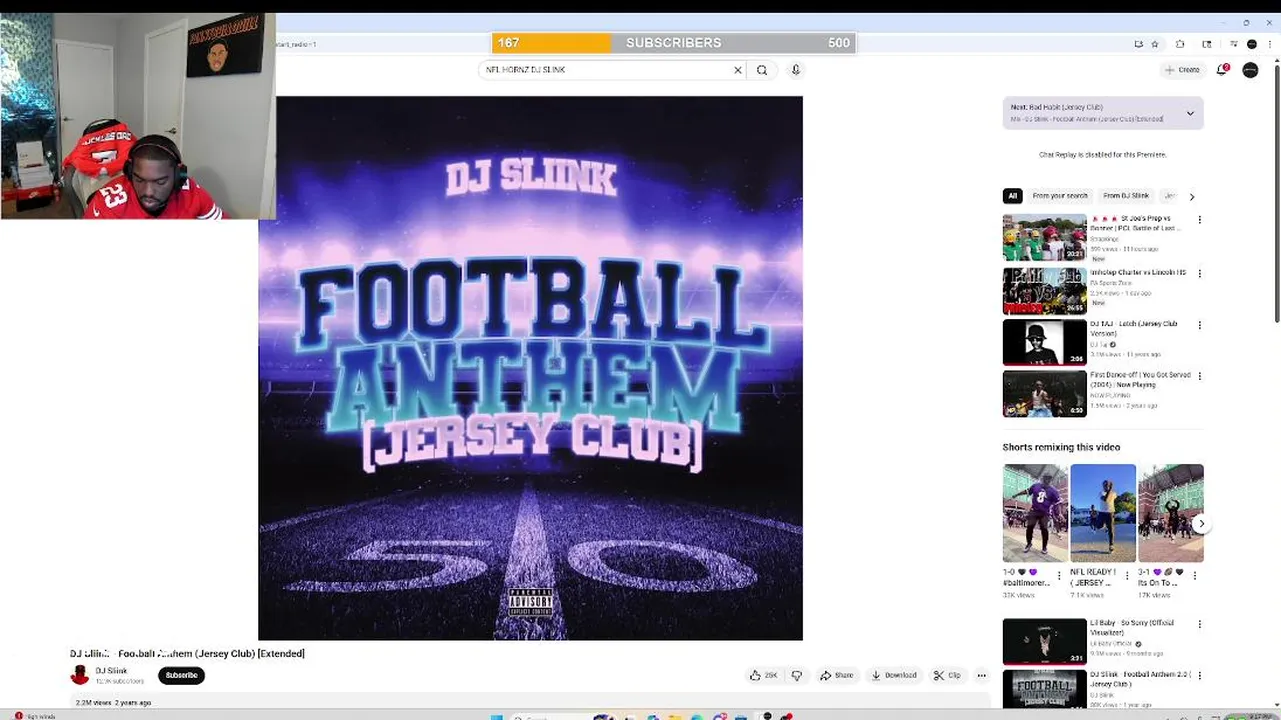1281x720 pixels.
Task: Show more filter chips with right arrow
Action: click(x=1191, y=197)
